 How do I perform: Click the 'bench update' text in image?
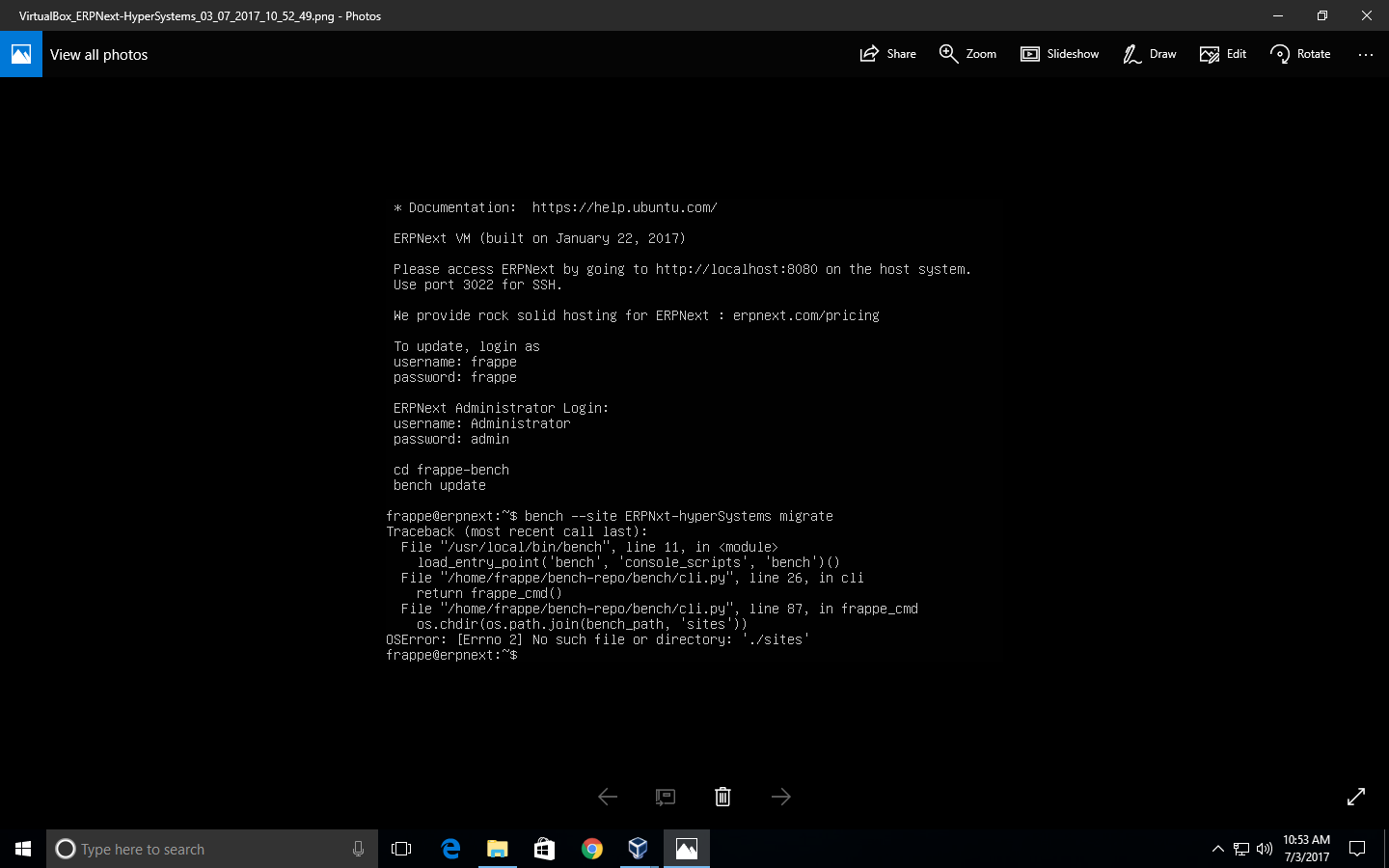click(x=440, y=485)
